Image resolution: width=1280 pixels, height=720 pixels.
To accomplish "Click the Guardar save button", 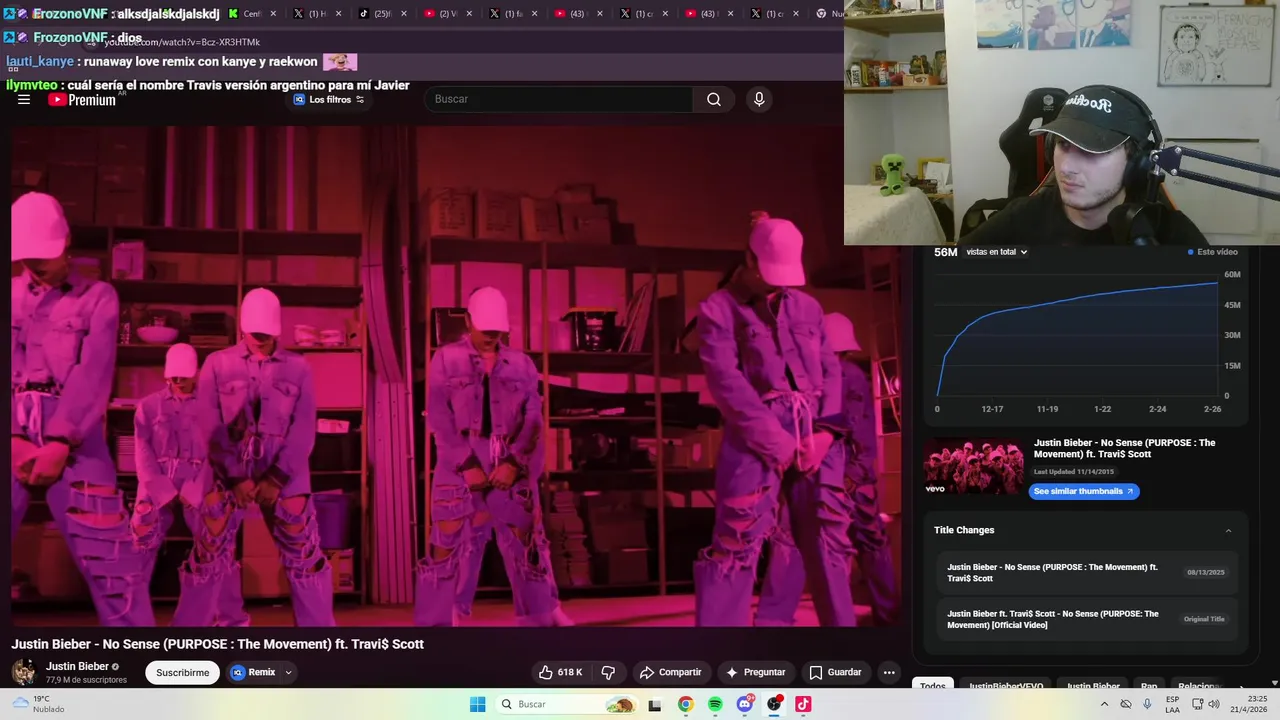I will [835, 672].
